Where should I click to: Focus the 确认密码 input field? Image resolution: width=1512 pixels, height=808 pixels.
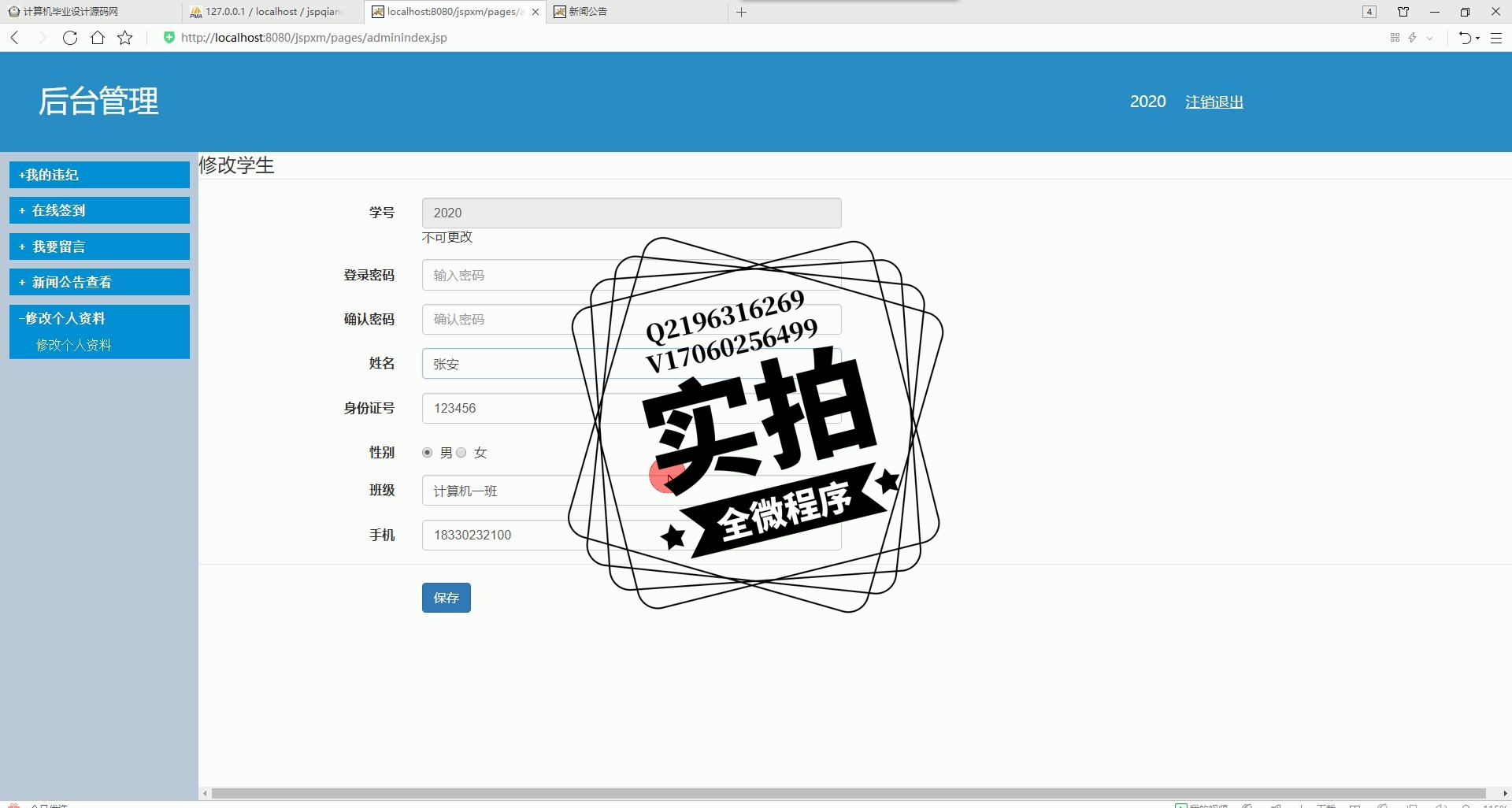[x=632, y=319]
